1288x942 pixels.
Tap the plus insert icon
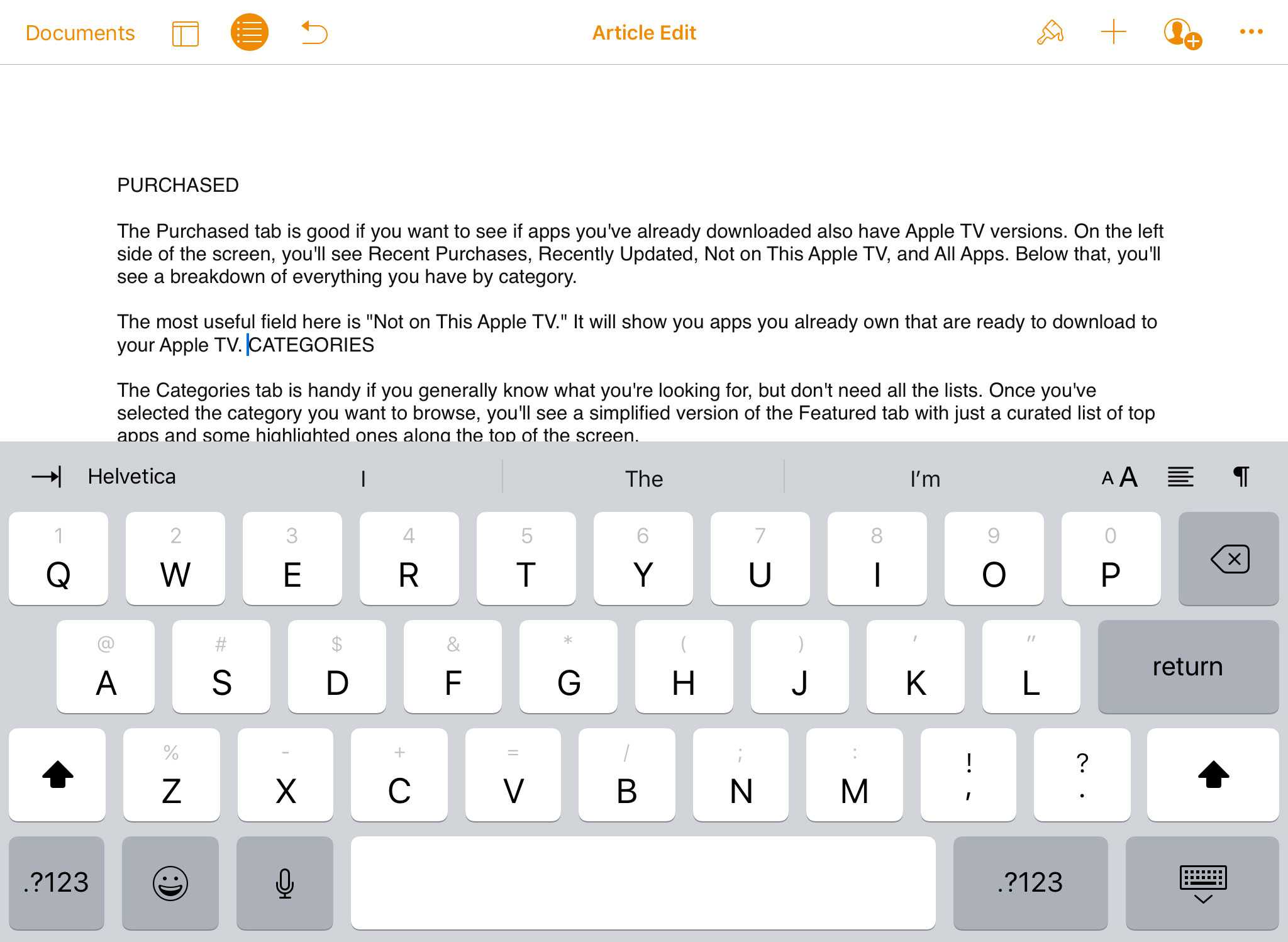(1113, 32)
